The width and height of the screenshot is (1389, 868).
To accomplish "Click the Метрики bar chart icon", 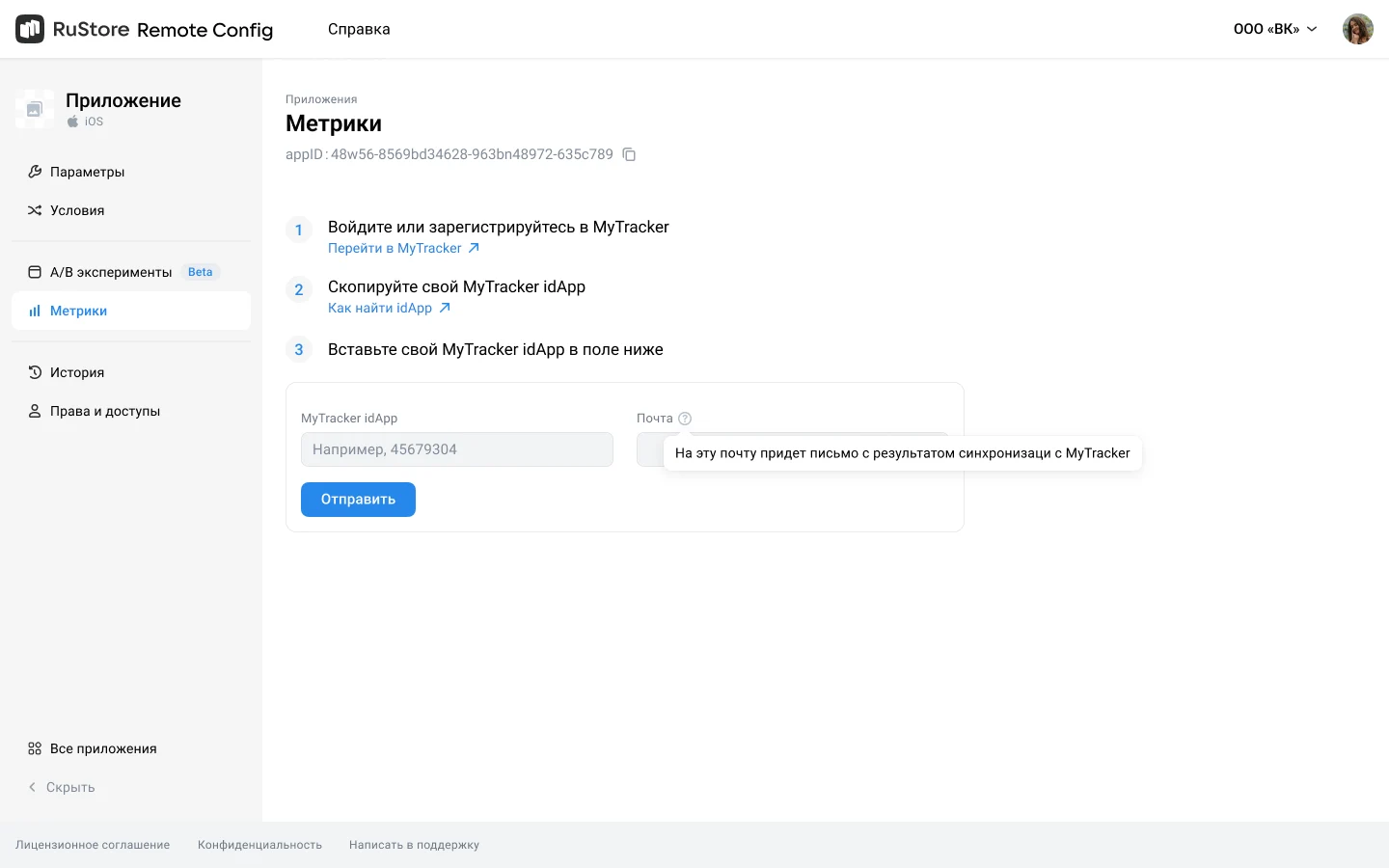I will (35, 311).
